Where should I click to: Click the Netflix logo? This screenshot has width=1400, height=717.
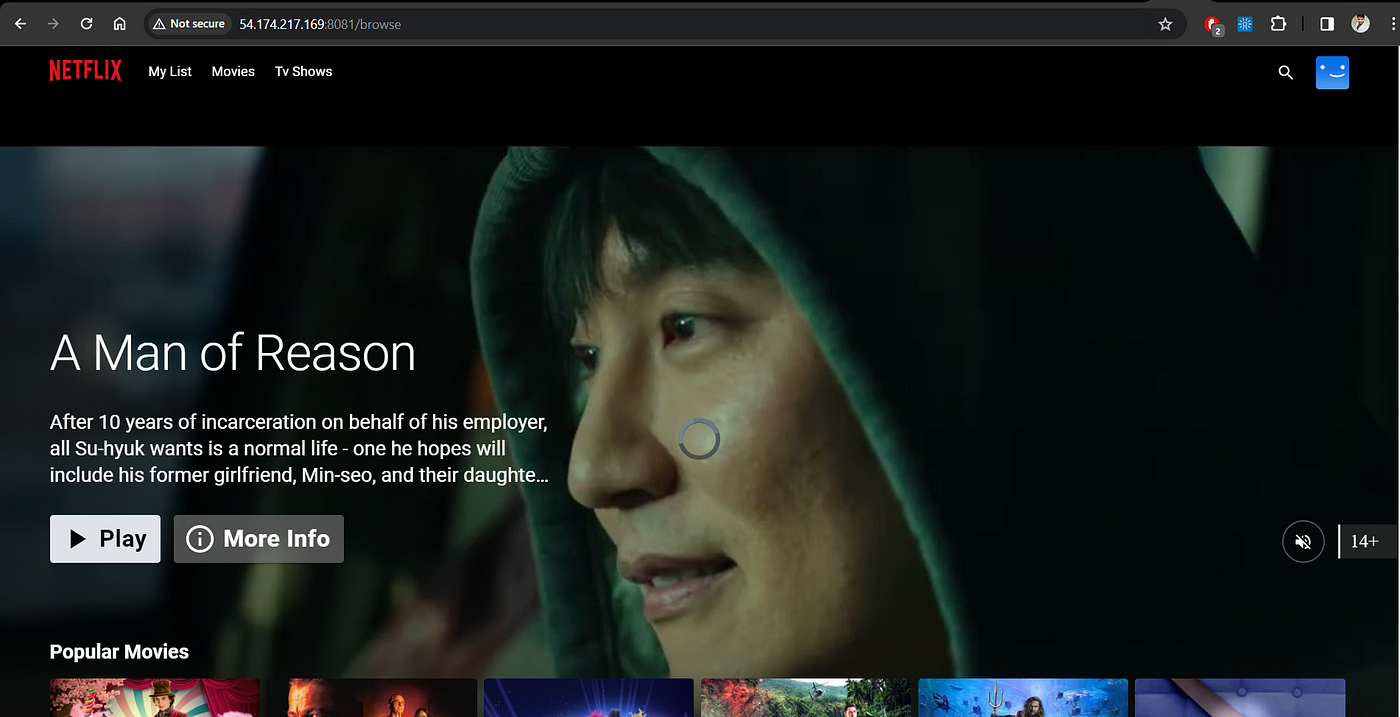pos(86,71)
